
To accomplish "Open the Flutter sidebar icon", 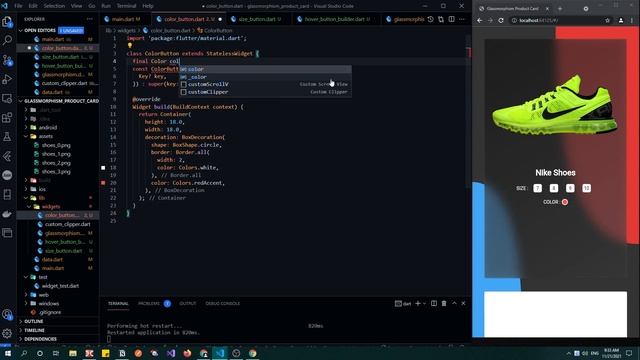I will [7, 156].
